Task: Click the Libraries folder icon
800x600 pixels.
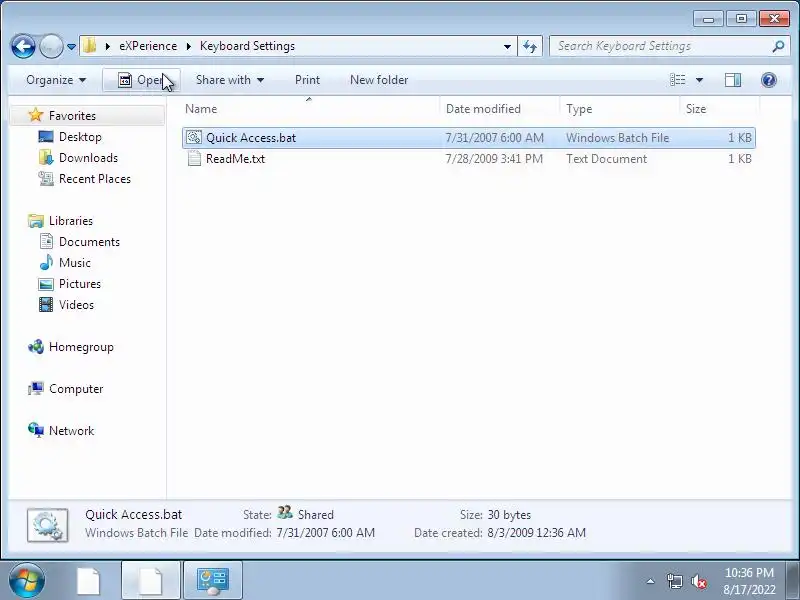Action: [36, 221]
